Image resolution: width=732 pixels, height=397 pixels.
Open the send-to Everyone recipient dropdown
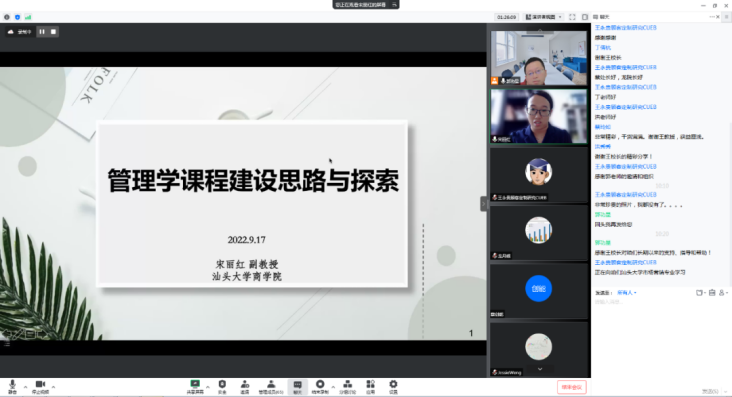[x=626, y=293]
